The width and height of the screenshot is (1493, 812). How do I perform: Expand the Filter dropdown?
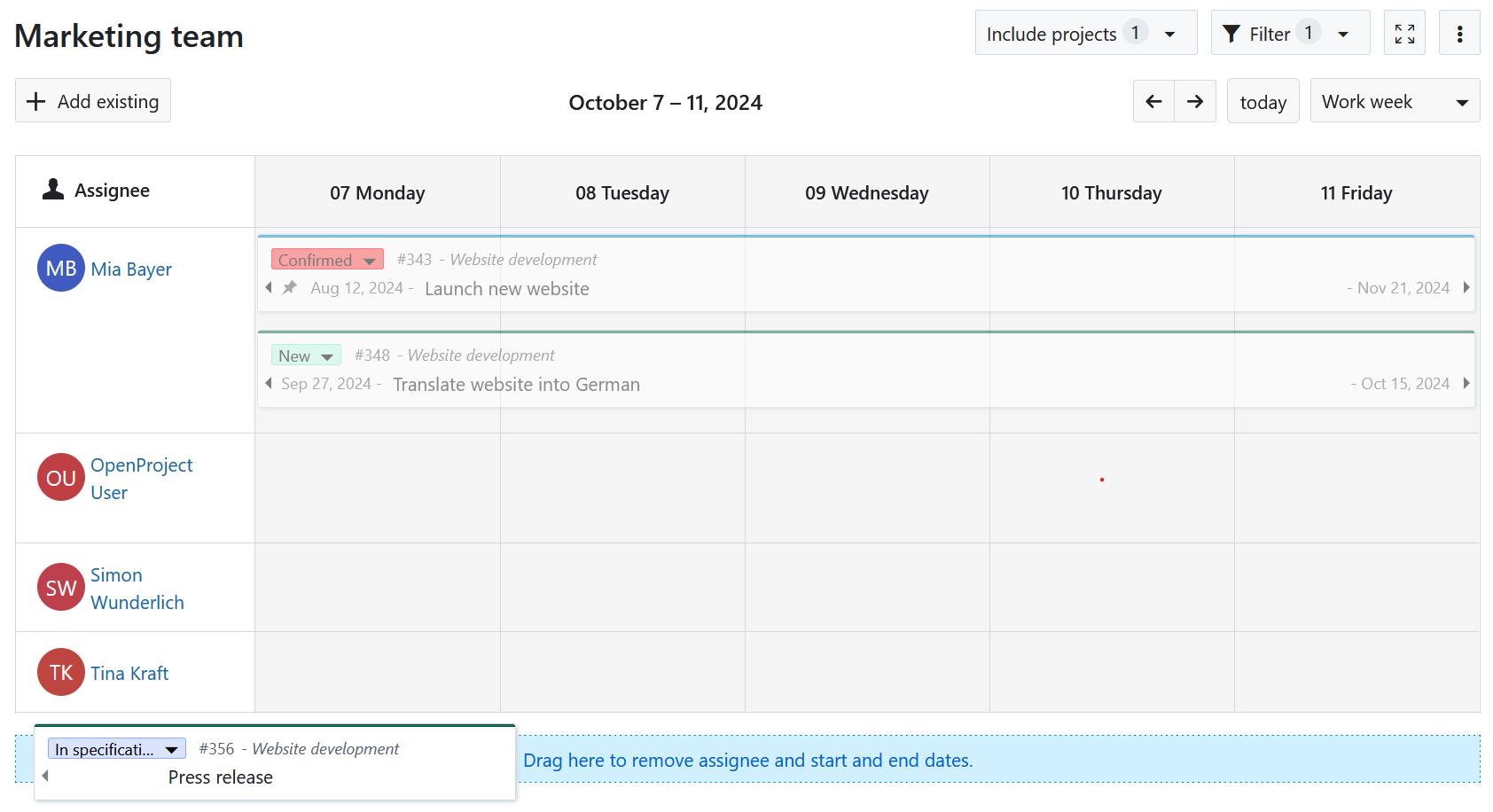pyautogui.click(x=1289, y=34)
